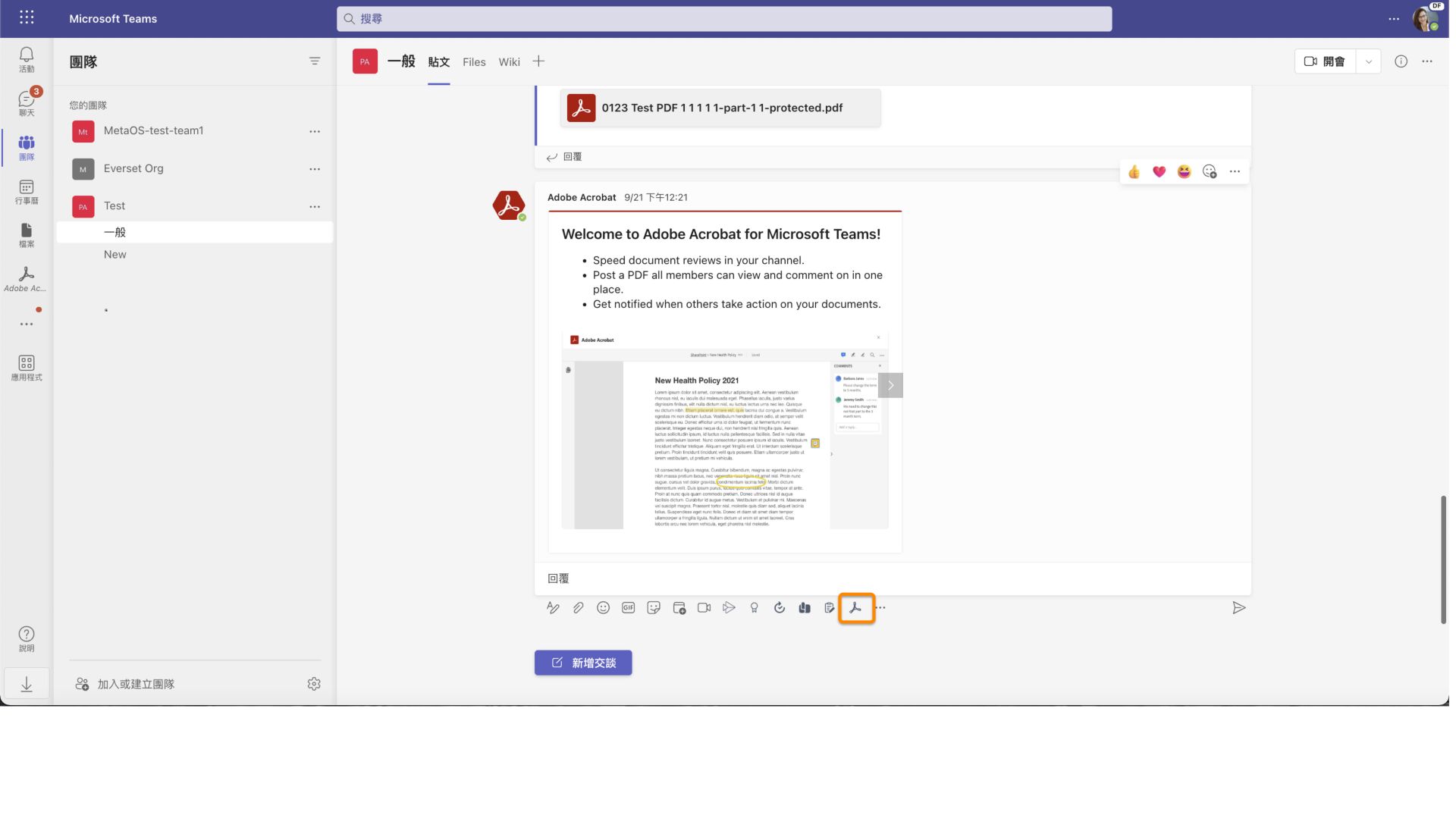
Task: Open the Calendar icon in sidebar
Action: [x=27, y=192]
